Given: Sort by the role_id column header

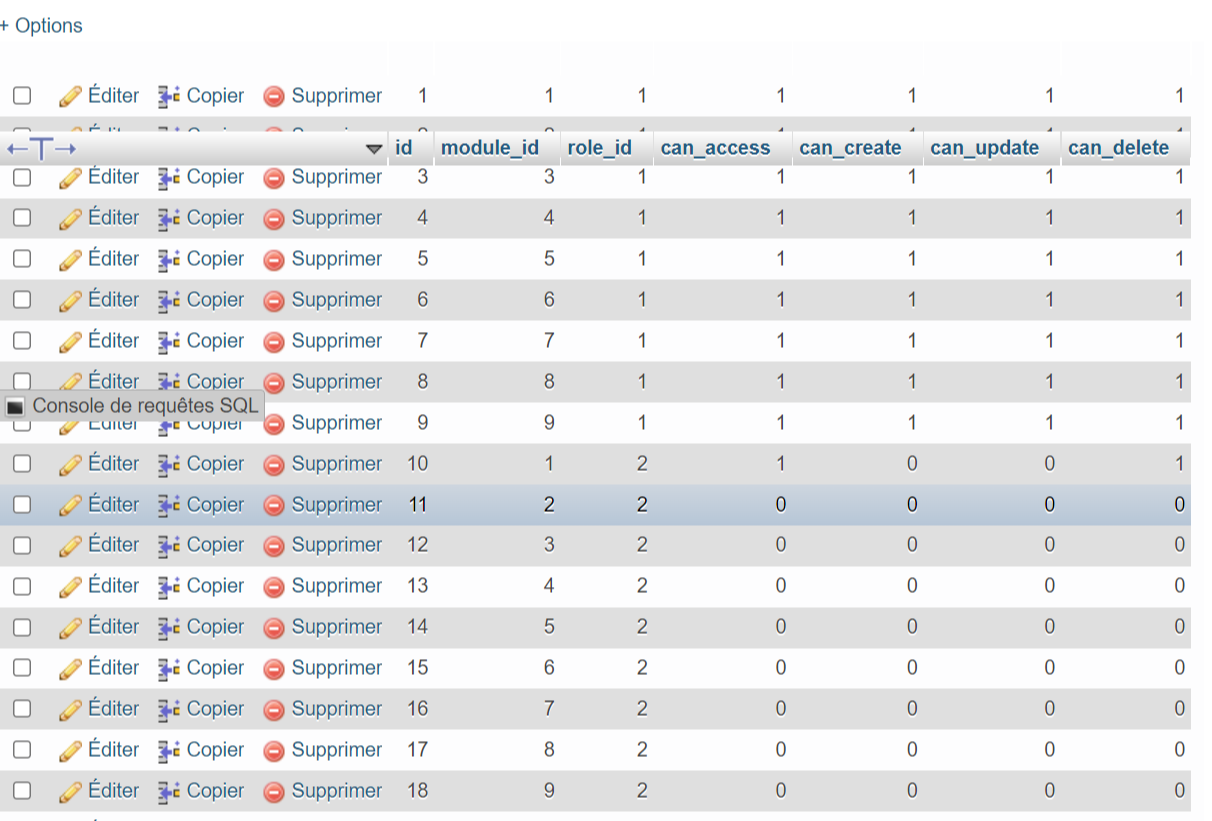Looking at the screenshot, I should click(600, 148).
